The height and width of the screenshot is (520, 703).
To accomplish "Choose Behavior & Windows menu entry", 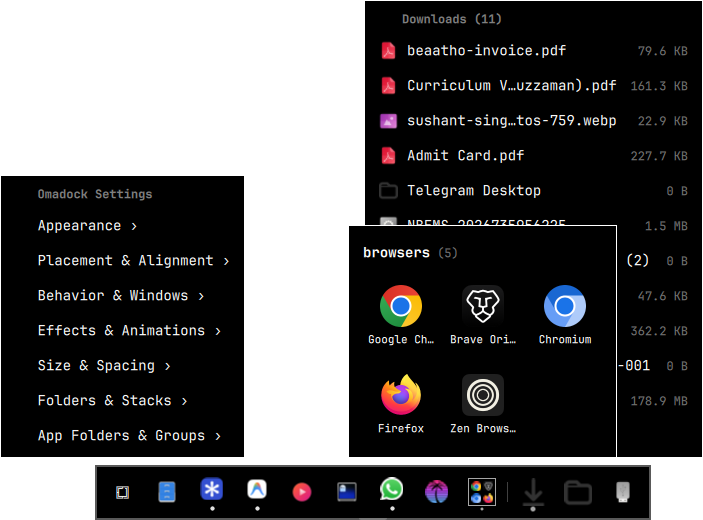I will pos(122,295).
